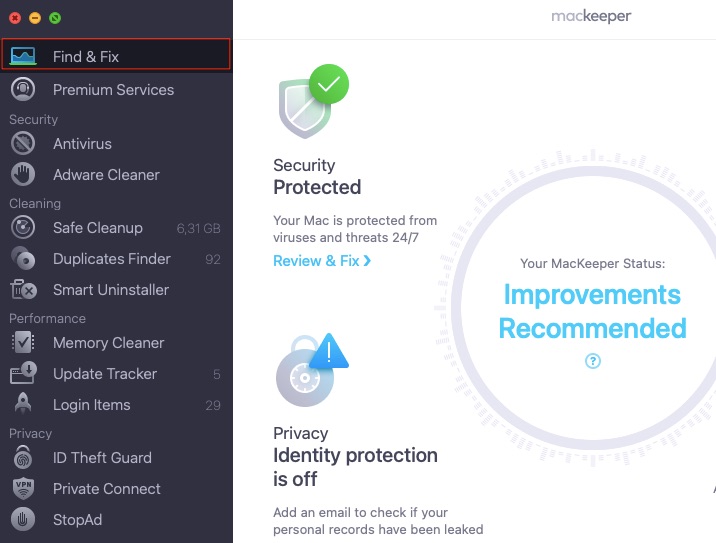Click the Update Tracker download icon
716x543 pixels.
click(x=23, y=373)
